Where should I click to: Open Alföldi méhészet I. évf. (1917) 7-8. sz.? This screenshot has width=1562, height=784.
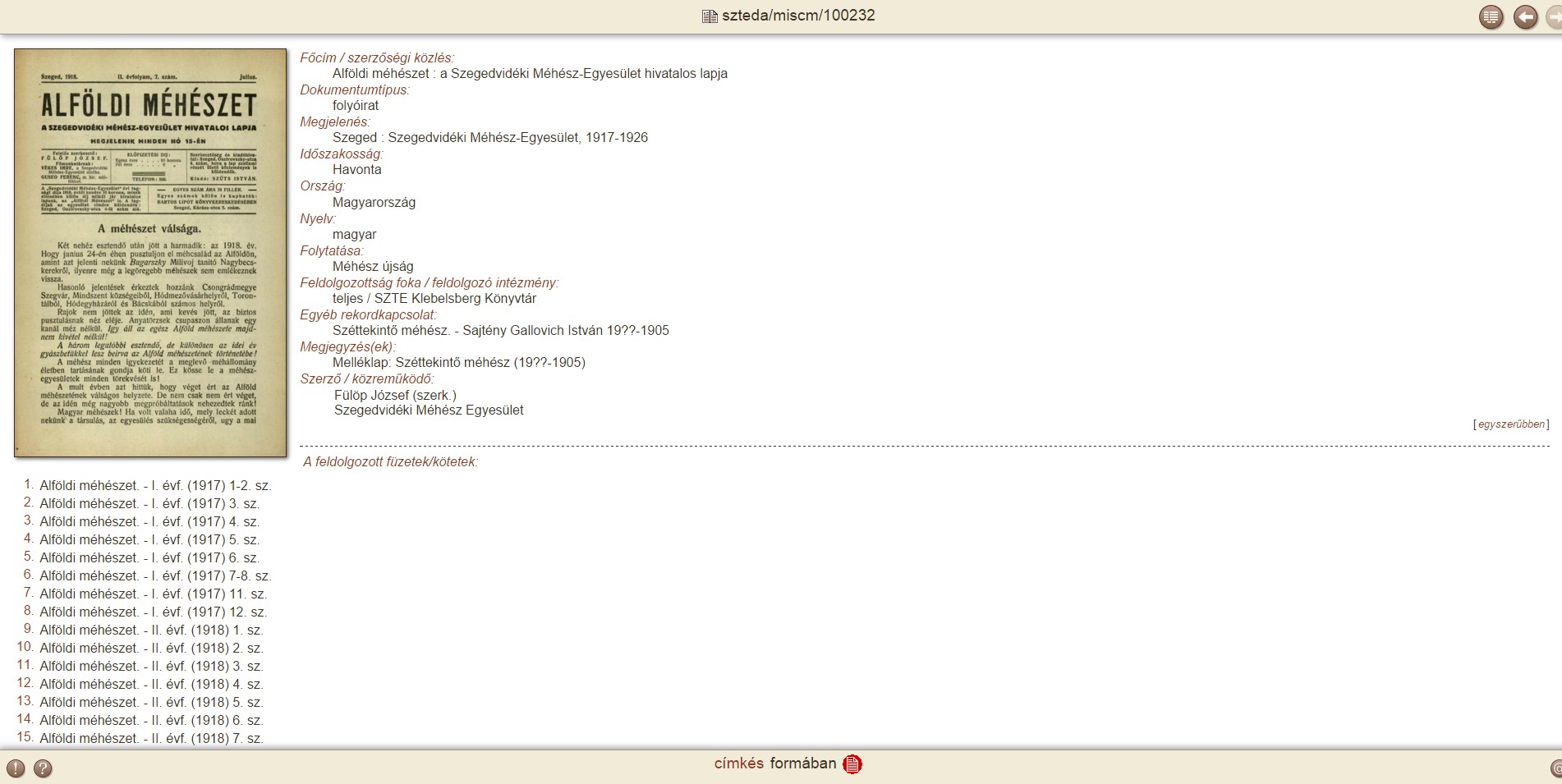pos(155,575)
